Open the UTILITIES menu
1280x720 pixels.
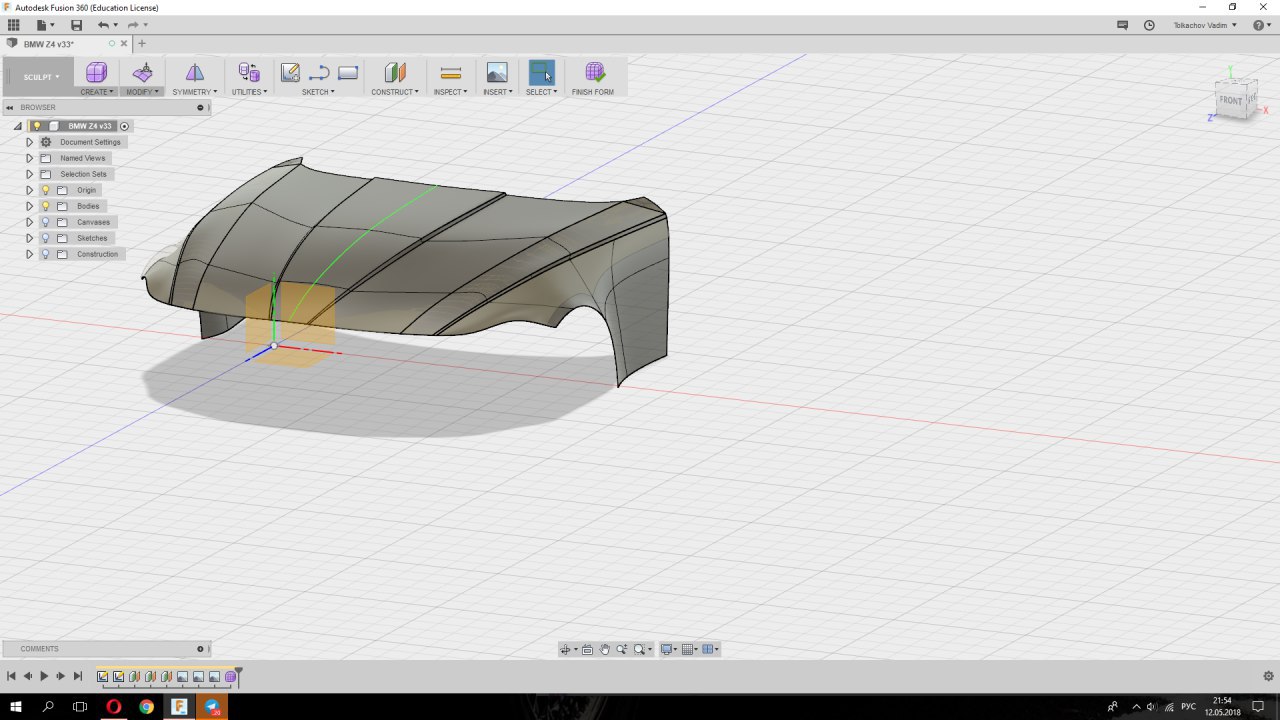(249, 92)
